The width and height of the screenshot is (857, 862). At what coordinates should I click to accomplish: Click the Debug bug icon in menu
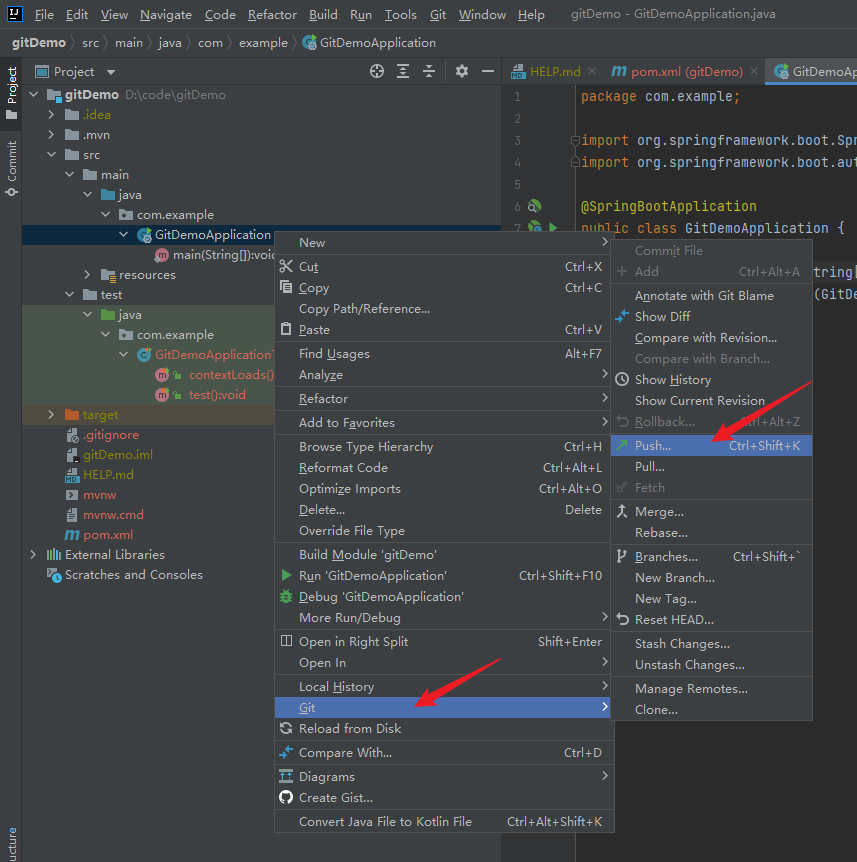click(286, 596)
